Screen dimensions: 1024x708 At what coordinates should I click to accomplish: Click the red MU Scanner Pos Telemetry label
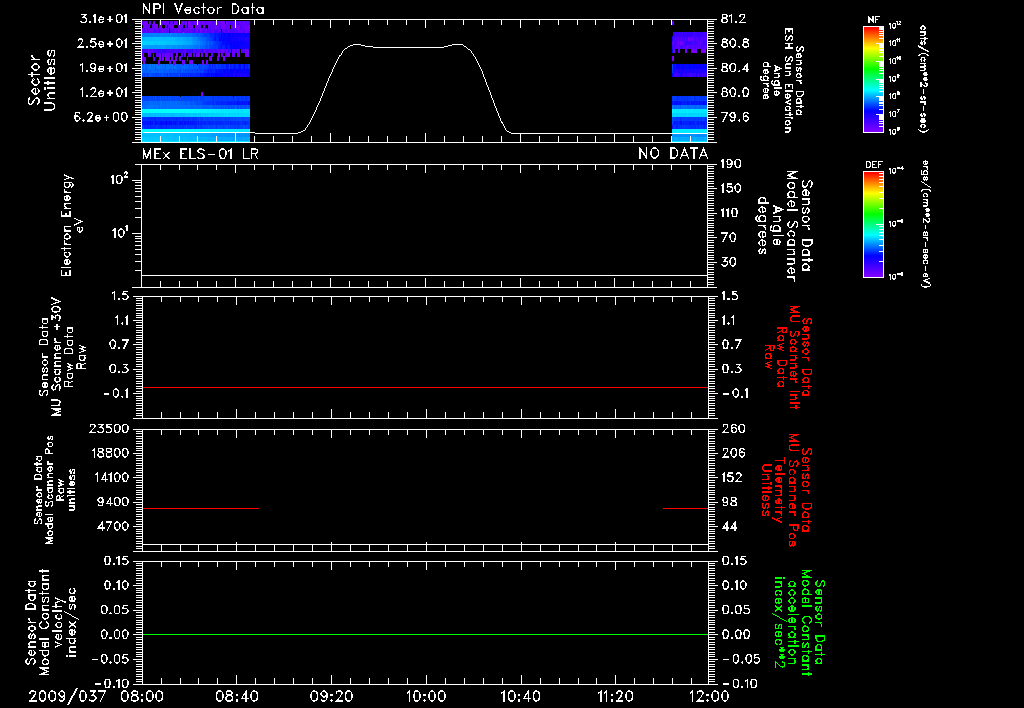click(787, 490)
